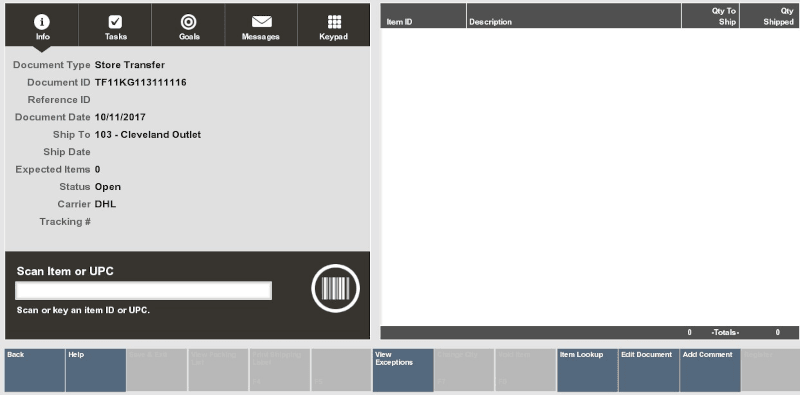Click the Item ID column header
The height and width of the screenshot is (395, 800).
click(423, 16)
